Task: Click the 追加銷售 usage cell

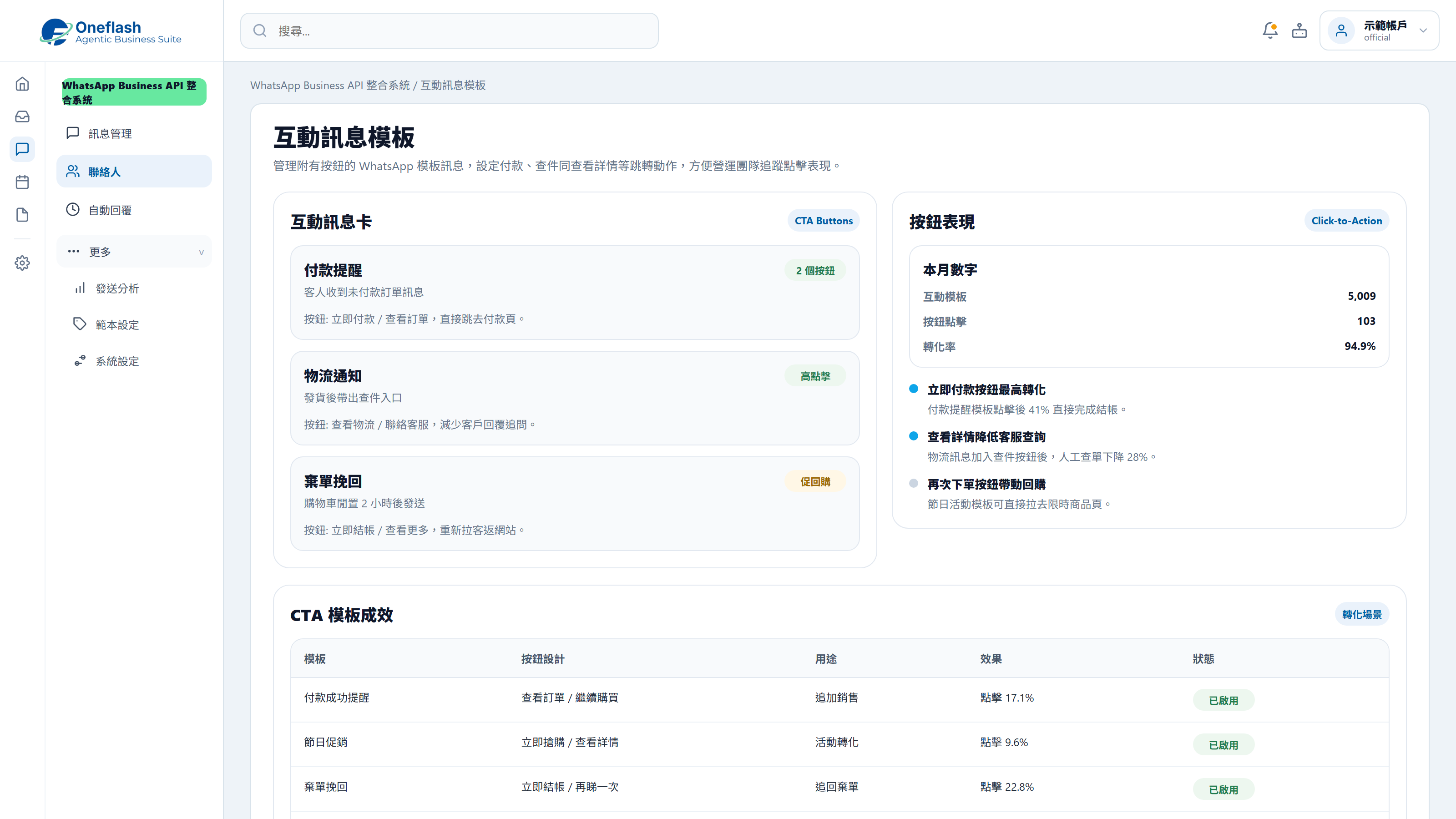Action: pyautogui.click(x=837, y=698)
